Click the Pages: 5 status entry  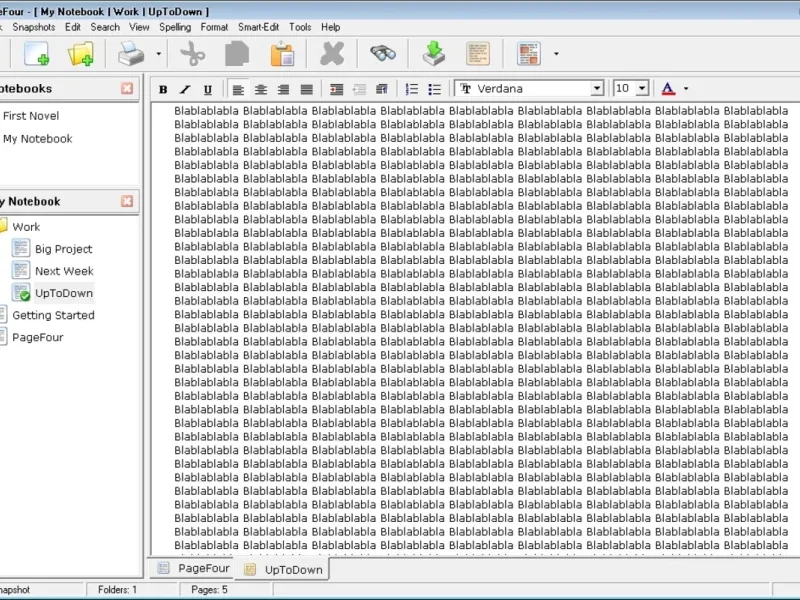pyautogui.click(x=209, y=590)
